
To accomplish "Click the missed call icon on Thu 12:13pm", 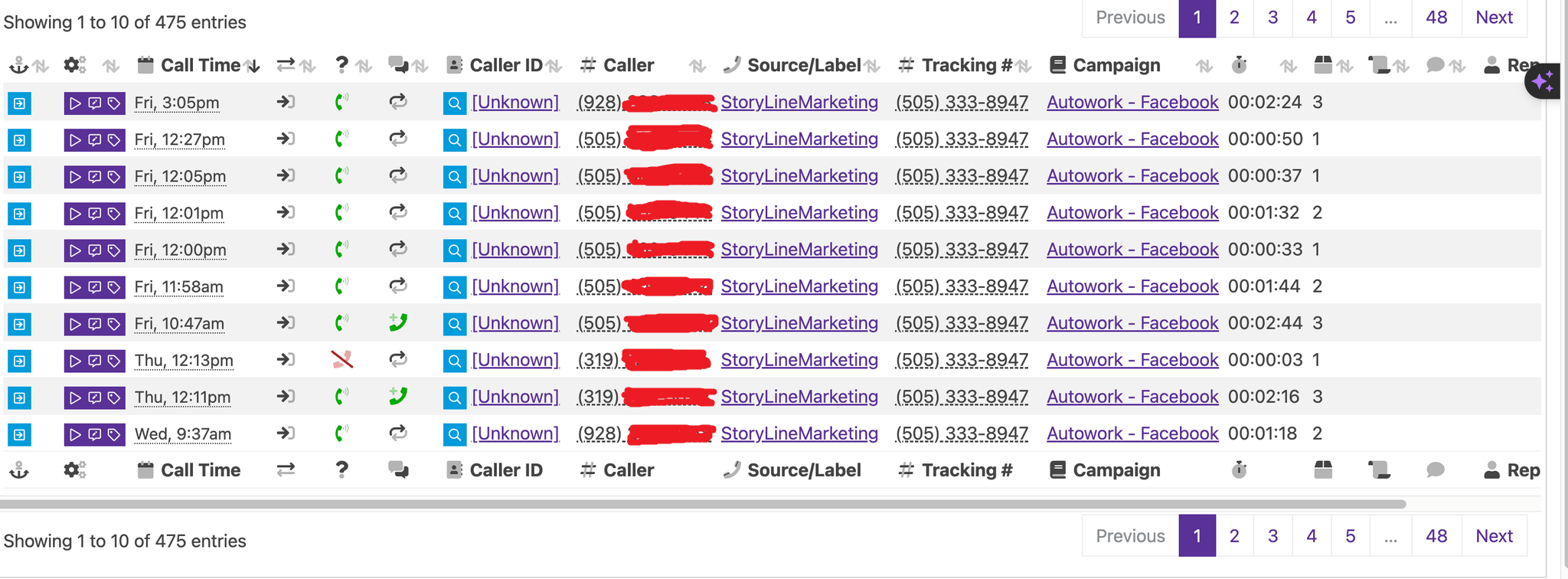I will click(341, 359).
